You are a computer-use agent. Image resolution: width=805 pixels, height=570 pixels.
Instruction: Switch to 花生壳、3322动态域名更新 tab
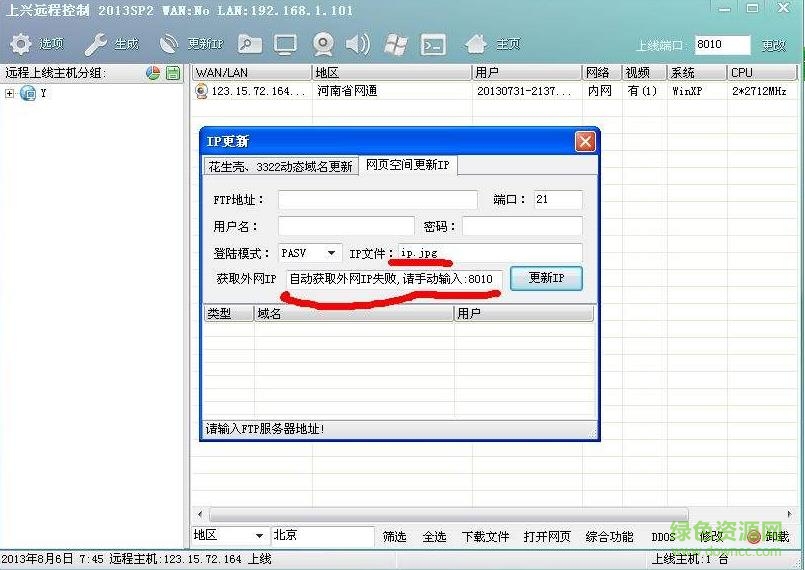[x=280, y=166]
